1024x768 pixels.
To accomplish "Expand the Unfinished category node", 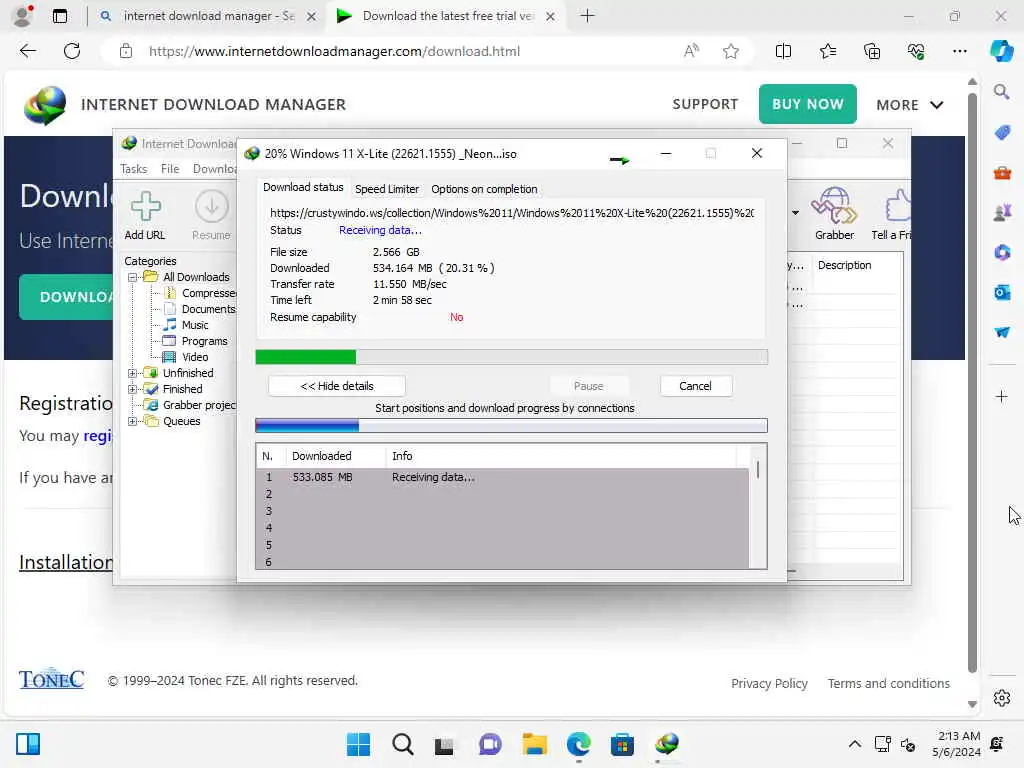I will (133, 373).
